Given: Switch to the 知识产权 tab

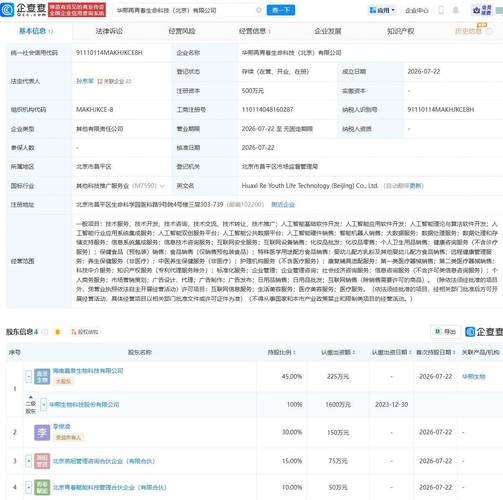Looking at the screenshot, I should 400,31.
